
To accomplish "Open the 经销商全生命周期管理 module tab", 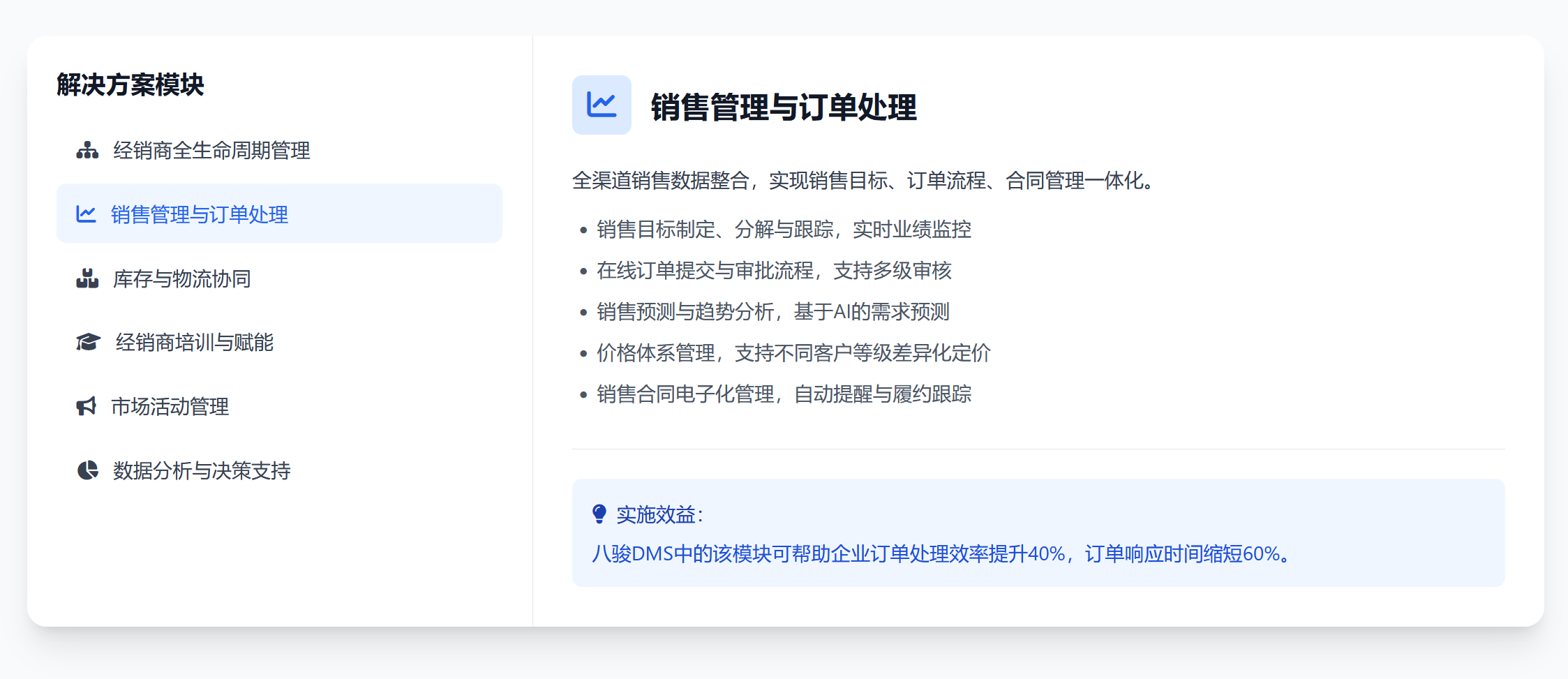I will 211,150.
